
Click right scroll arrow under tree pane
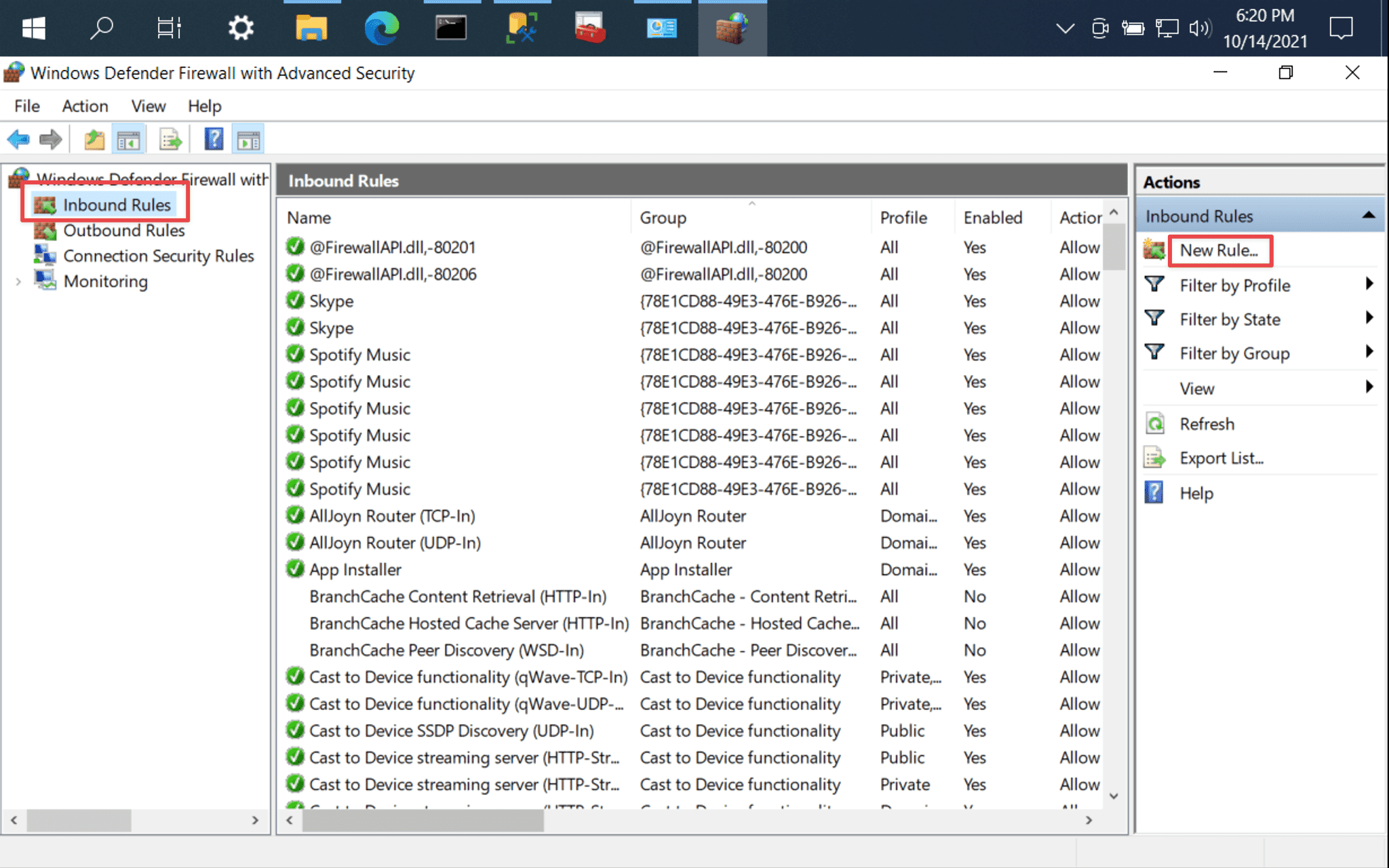pos(255,821)
